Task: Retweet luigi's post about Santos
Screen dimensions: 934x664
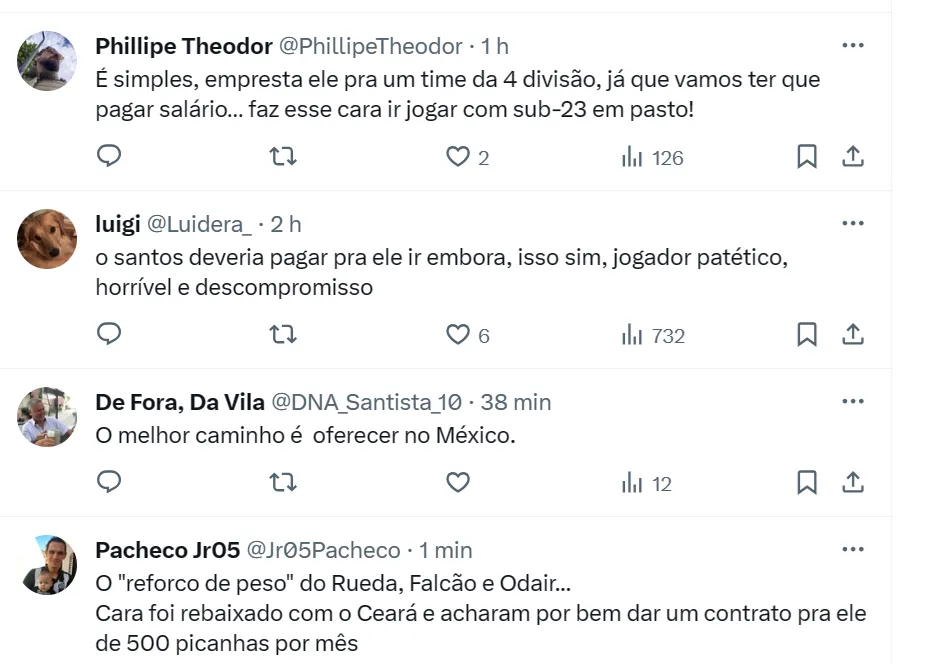Action: (x=284, y=334)
